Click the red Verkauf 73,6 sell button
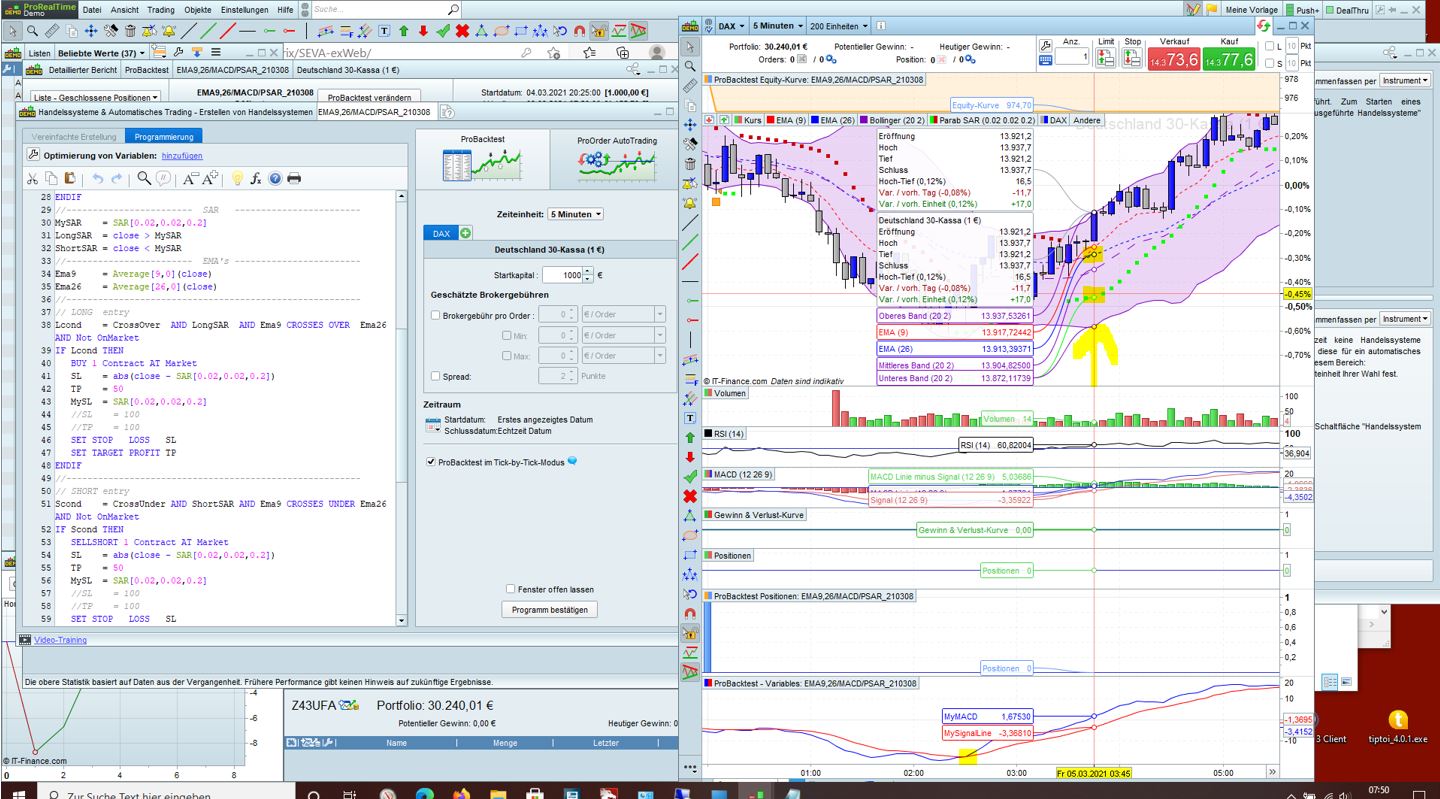1440x799 pixels. (1173, 59)
